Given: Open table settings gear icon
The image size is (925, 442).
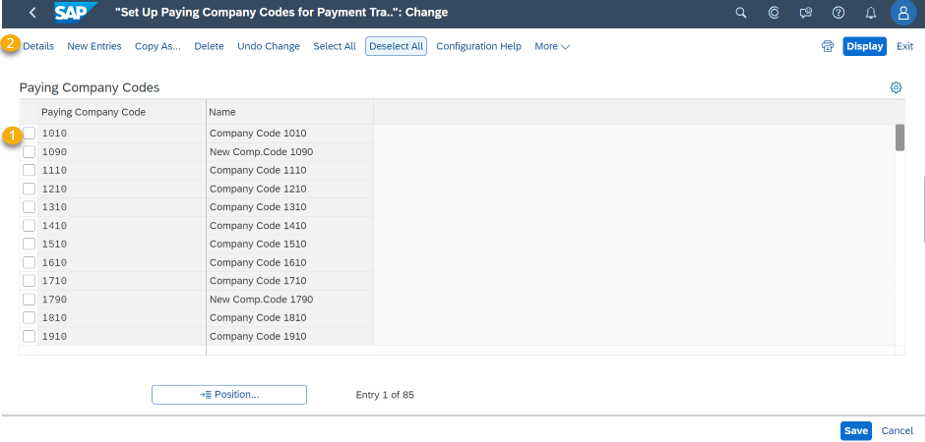Looking at the screenshot, I should click(896, 87).
